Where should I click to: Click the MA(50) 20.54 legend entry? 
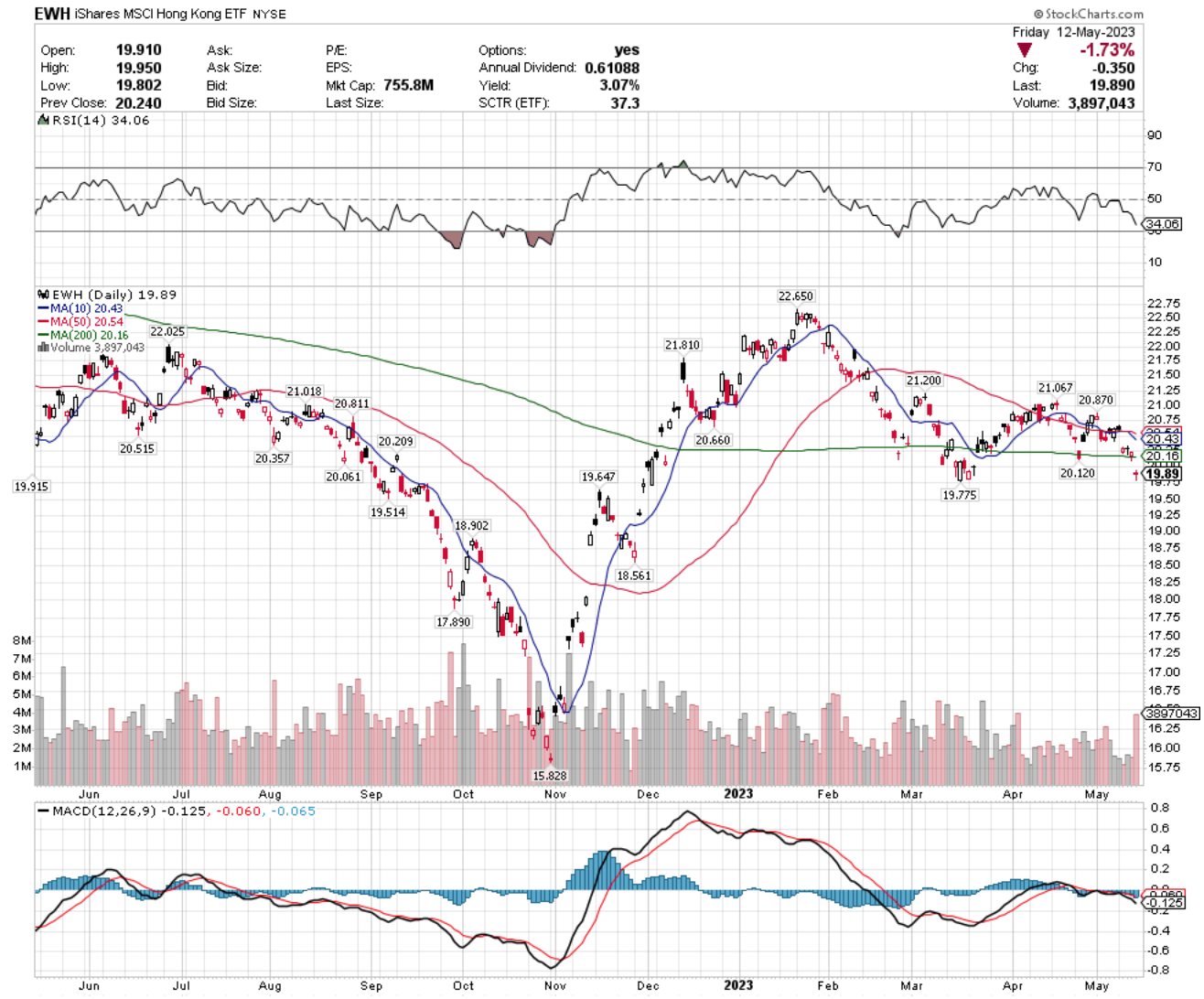(80, 322)
